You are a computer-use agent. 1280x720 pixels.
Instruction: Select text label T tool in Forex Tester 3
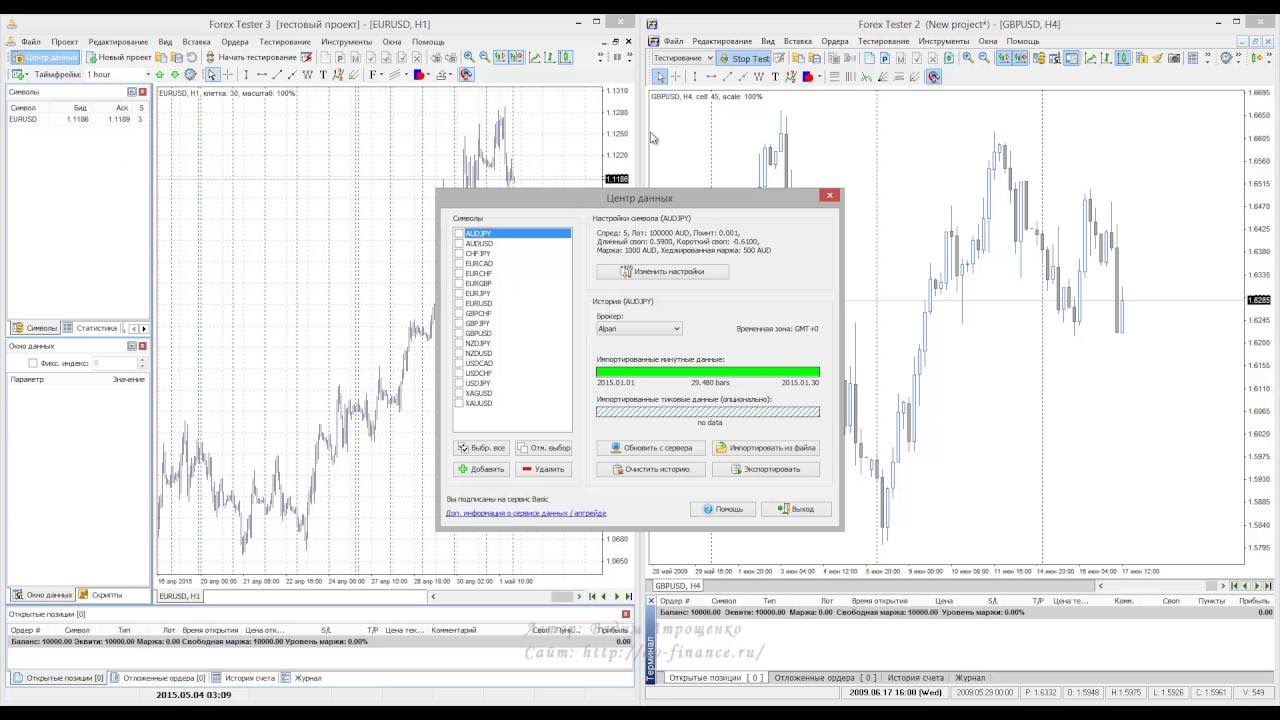(x=323, y=75)
